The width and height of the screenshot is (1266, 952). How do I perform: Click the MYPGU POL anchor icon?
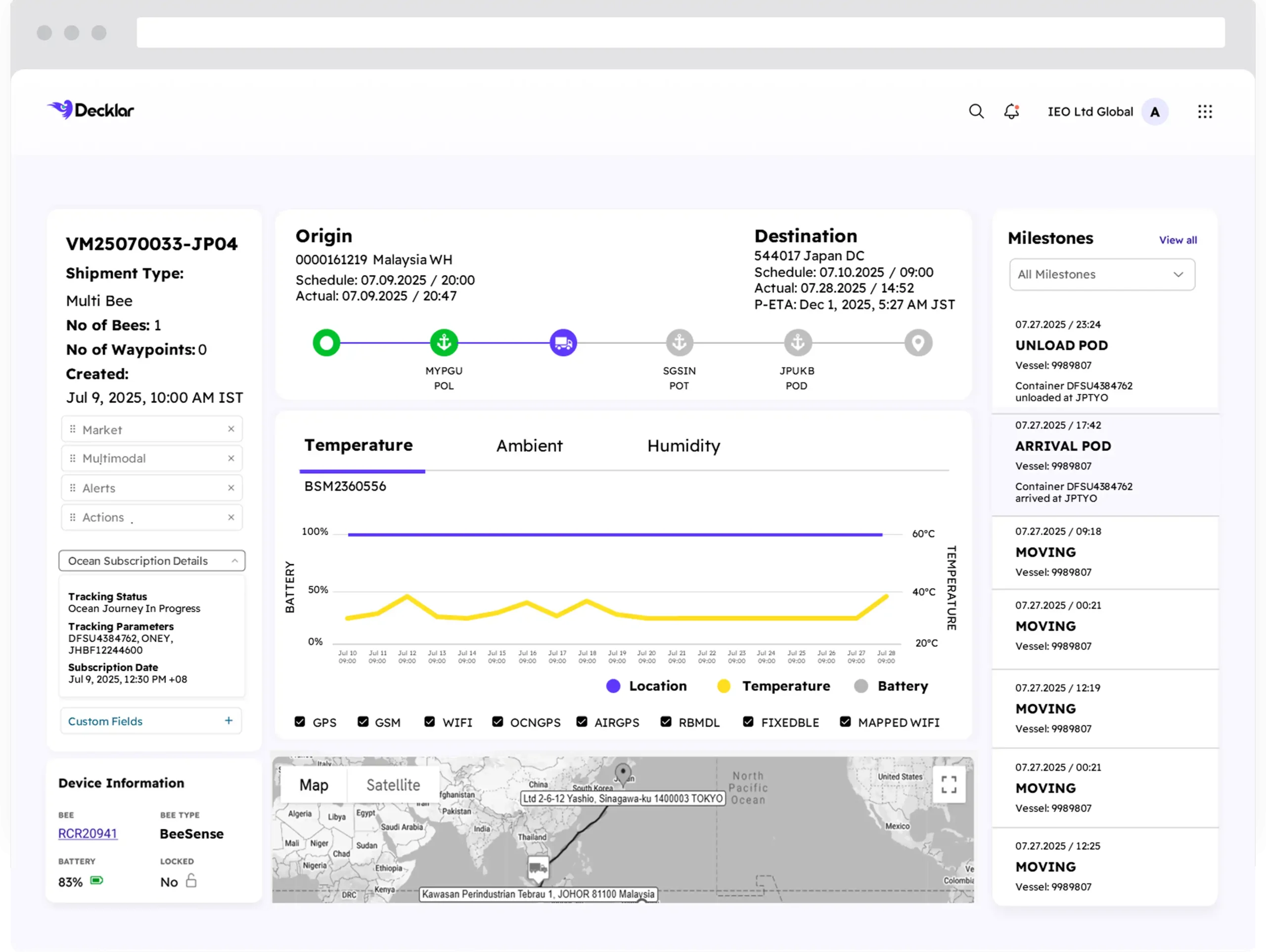pos(444,343)
